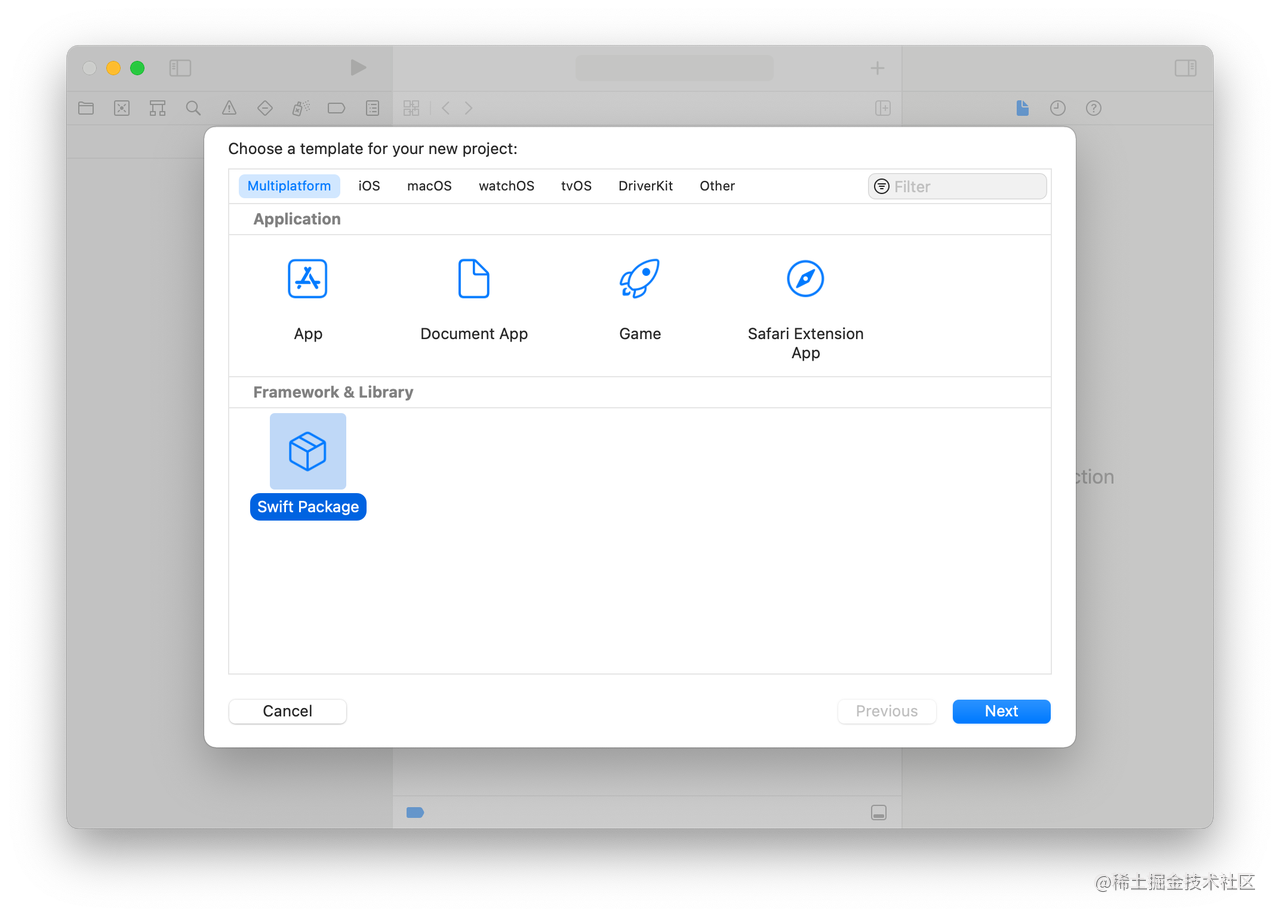This screenshot has width=1280, height=917.
Task: Click the Next button
Action: point(1001,711)
